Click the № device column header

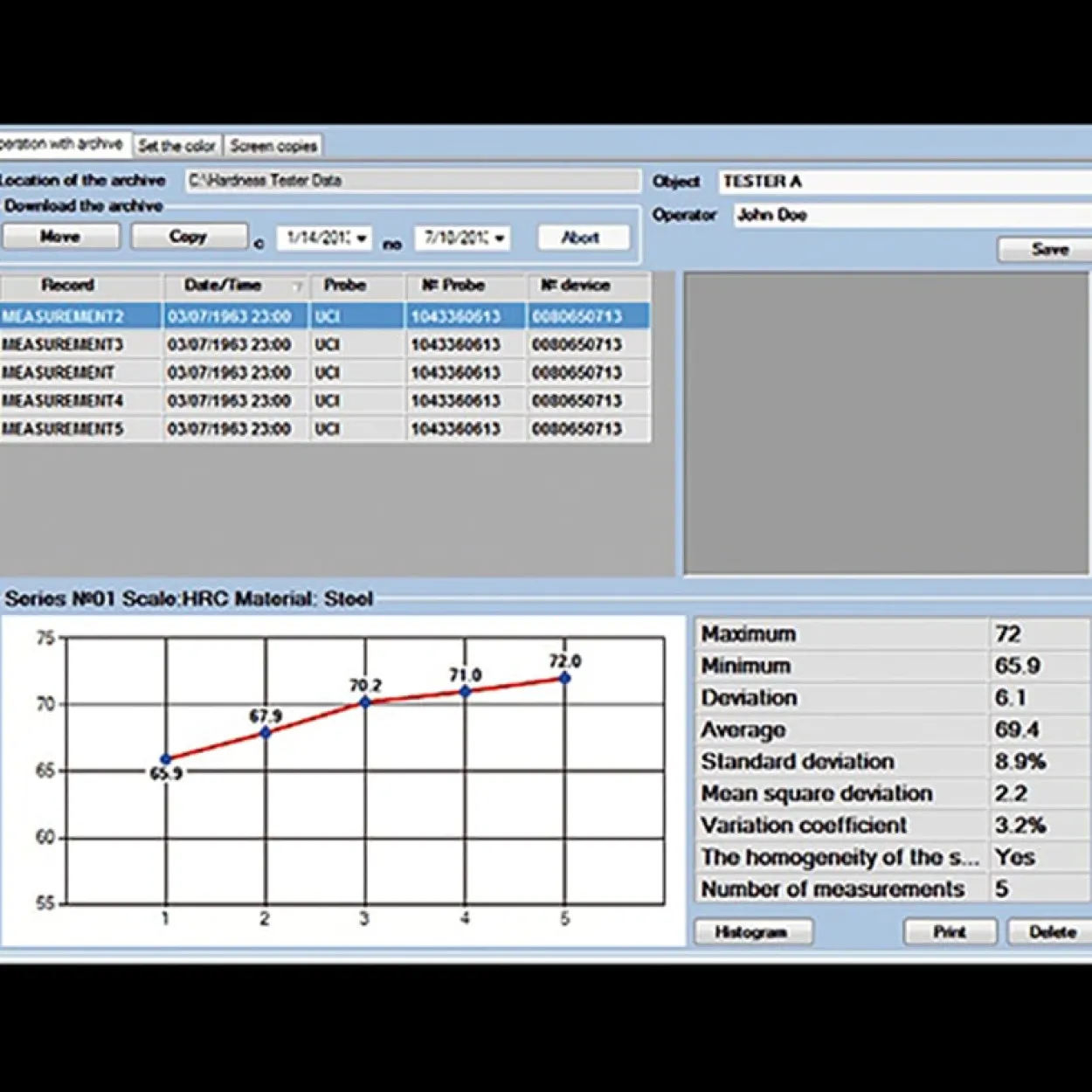click(x=589, y=286)
